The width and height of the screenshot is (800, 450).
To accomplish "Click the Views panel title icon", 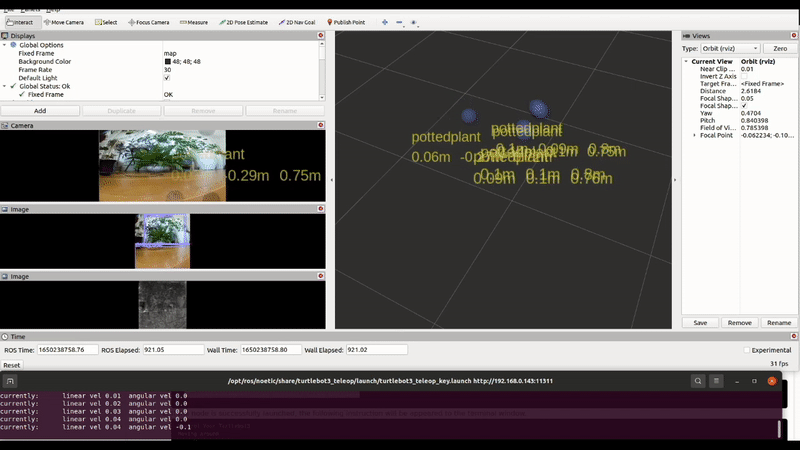I will click(686, 36).
